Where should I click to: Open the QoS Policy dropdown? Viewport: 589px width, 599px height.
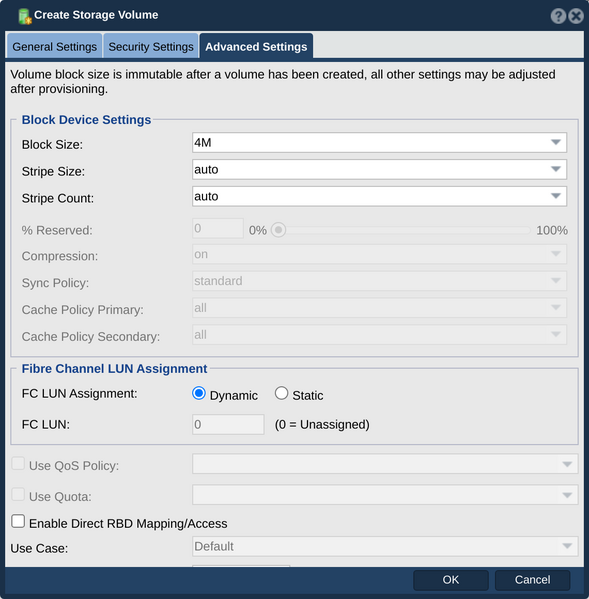point(385,464)
